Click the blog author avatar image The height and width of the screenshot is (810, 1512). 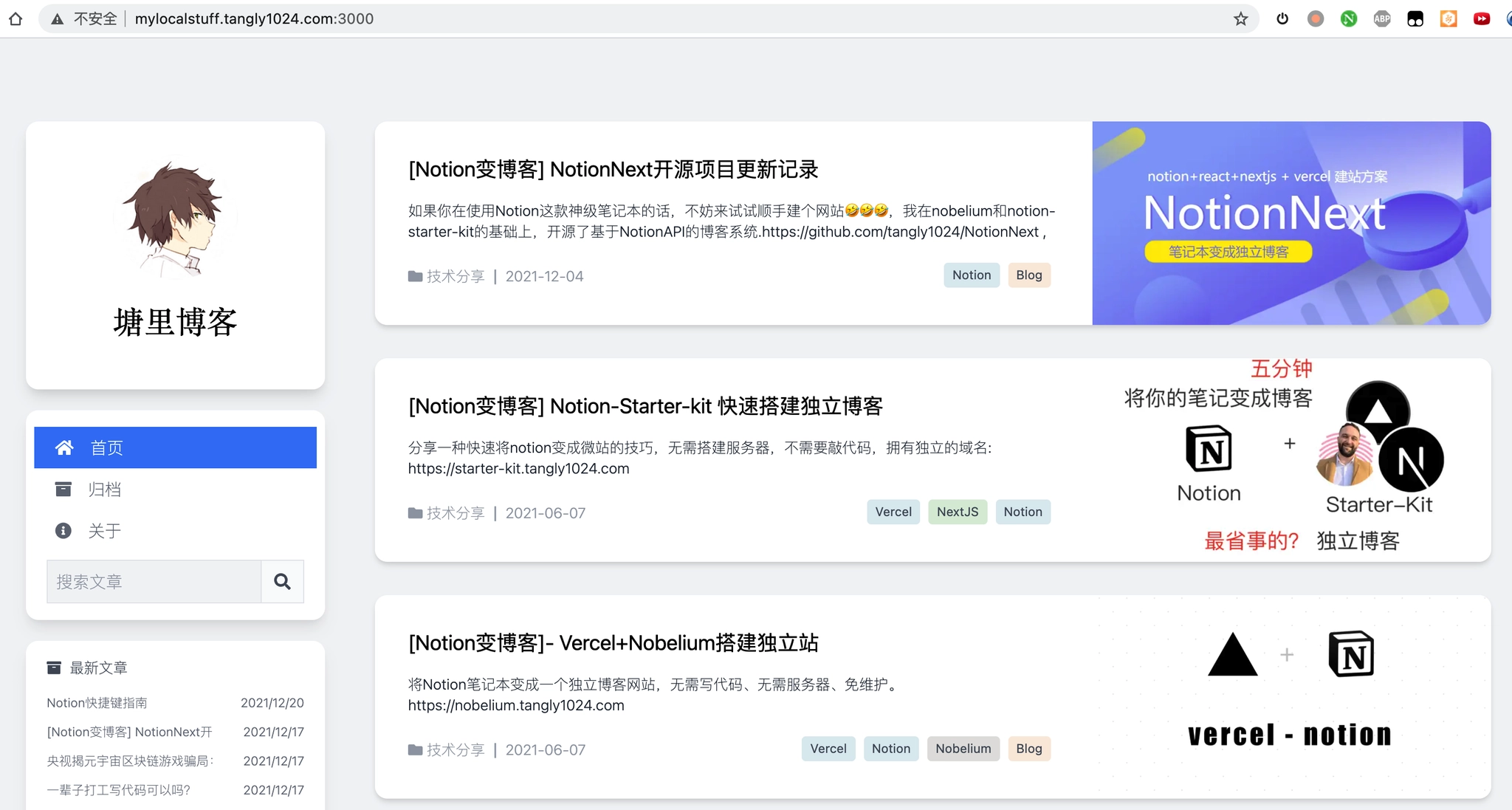(x=175, y=218)
